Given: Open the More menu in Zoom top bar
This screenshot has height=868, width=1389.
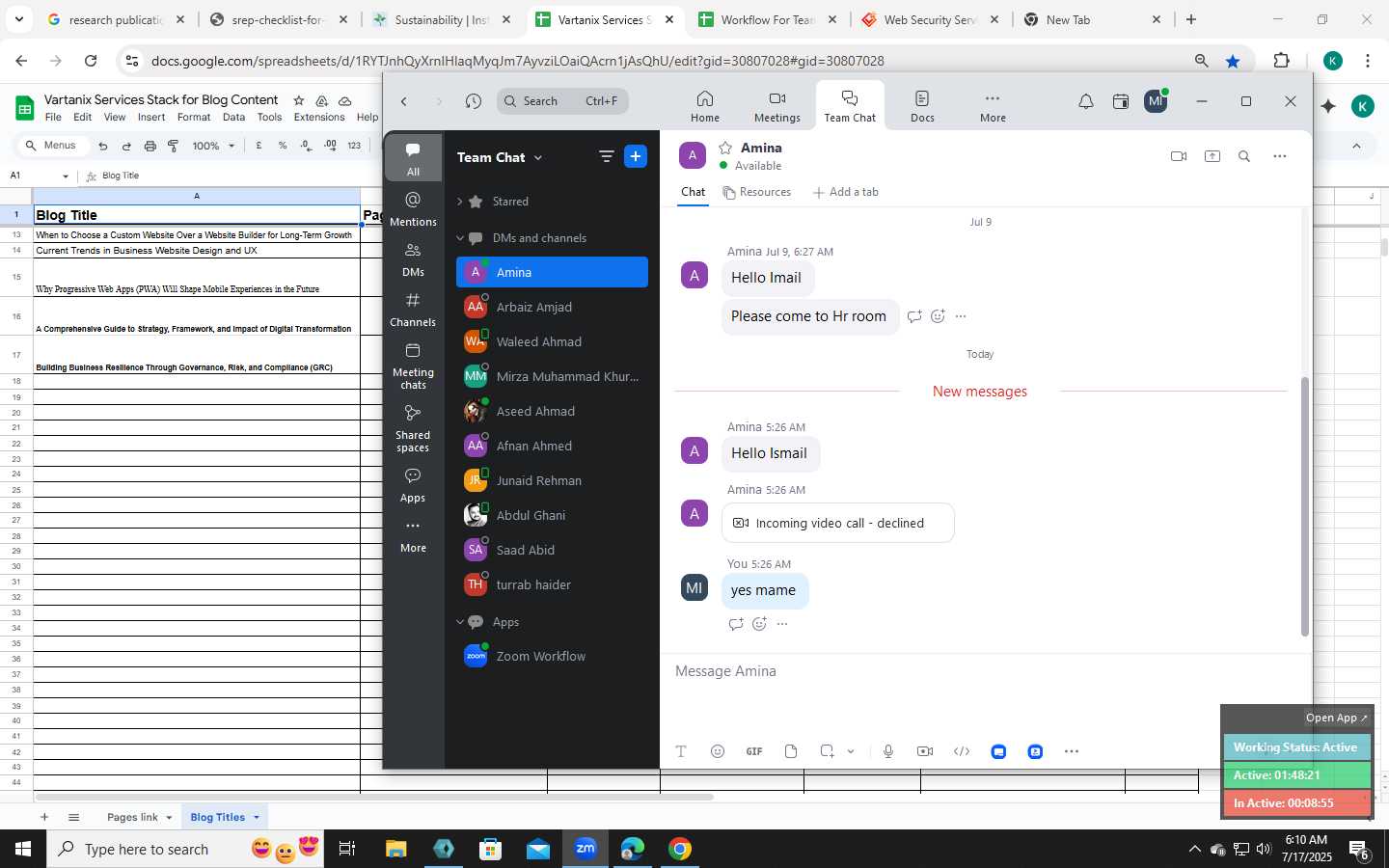Looking at the screenshot, I should 993,106.
